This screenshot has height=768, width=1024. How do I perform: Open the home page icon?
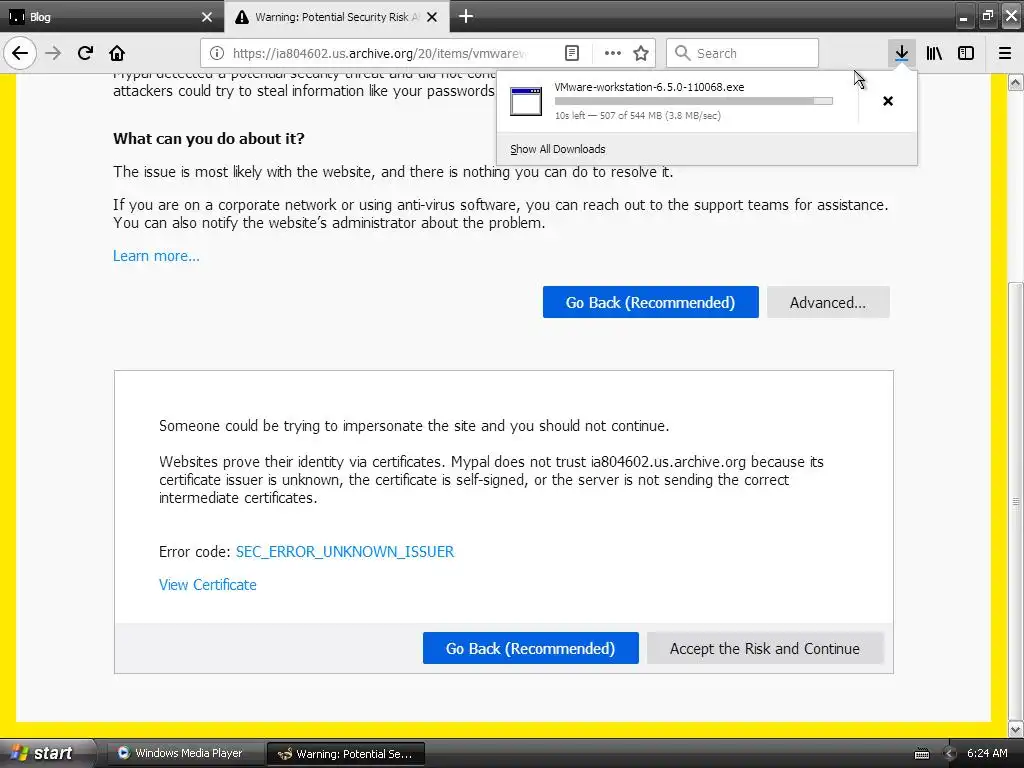(x=117, y=53)
